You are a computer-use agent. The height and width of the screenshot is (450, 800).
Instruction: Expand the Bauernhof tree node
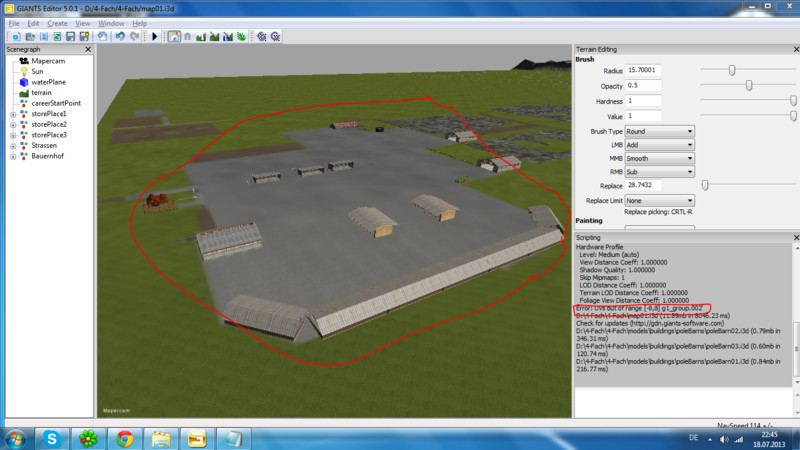point(13,157)
